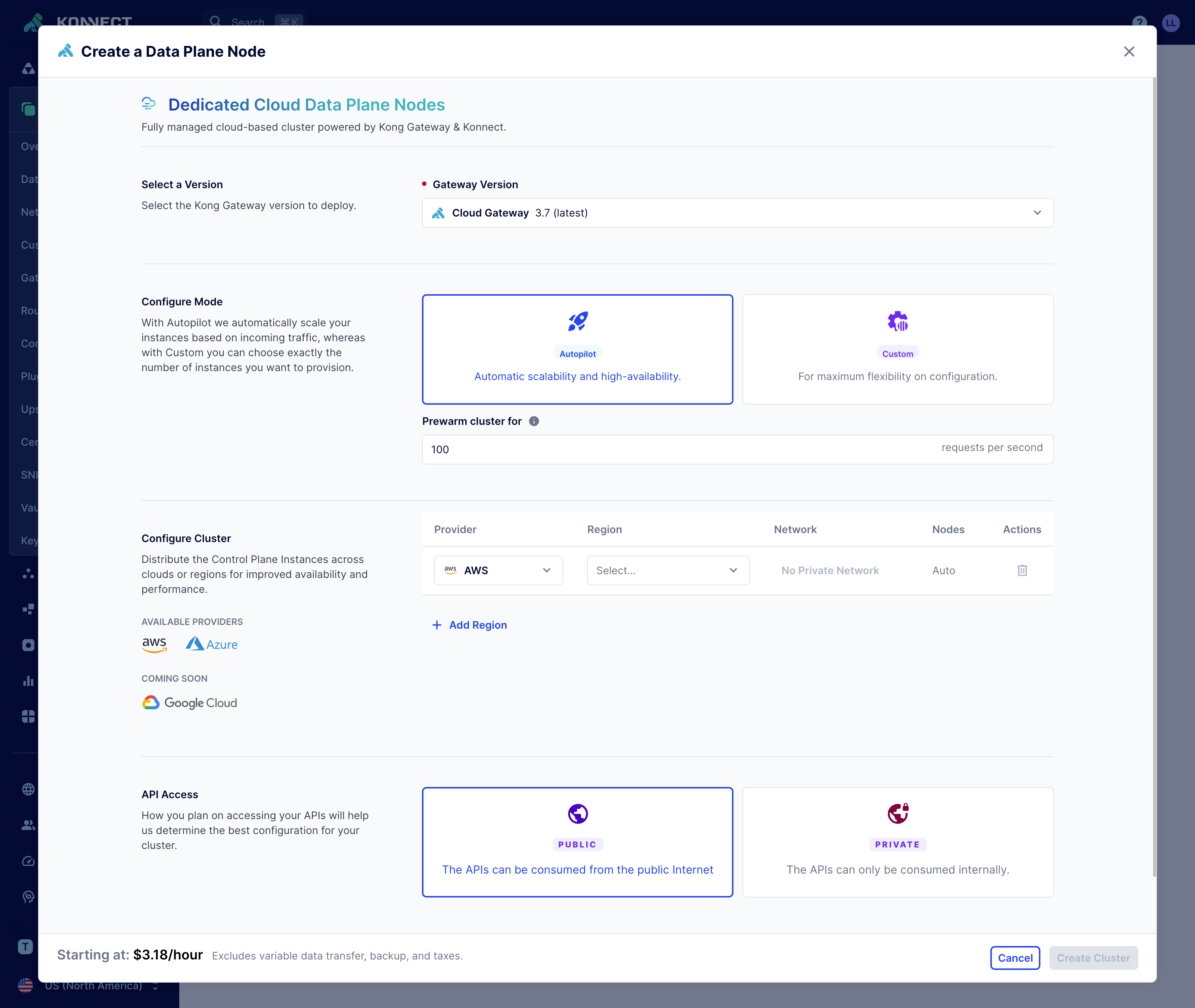1195x1008 pixels.
Task: Click the Cancel button
Action: [1015, 958]
